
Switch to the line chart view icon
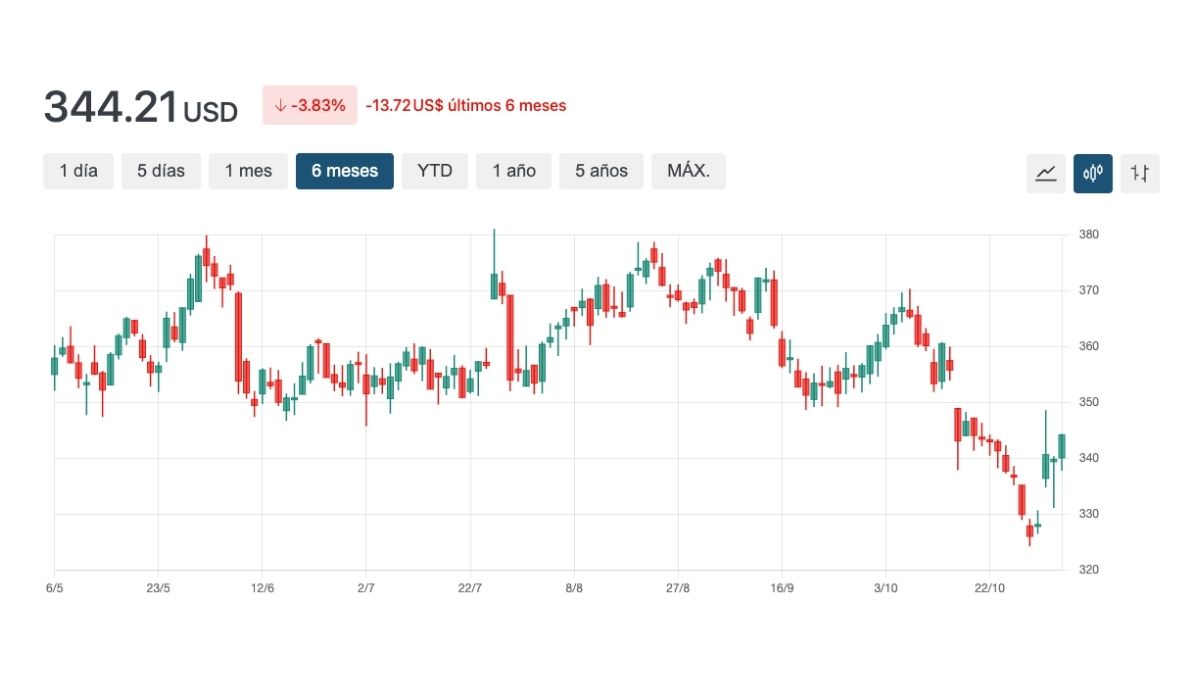pyautogui.click(x=1045, y=171)
